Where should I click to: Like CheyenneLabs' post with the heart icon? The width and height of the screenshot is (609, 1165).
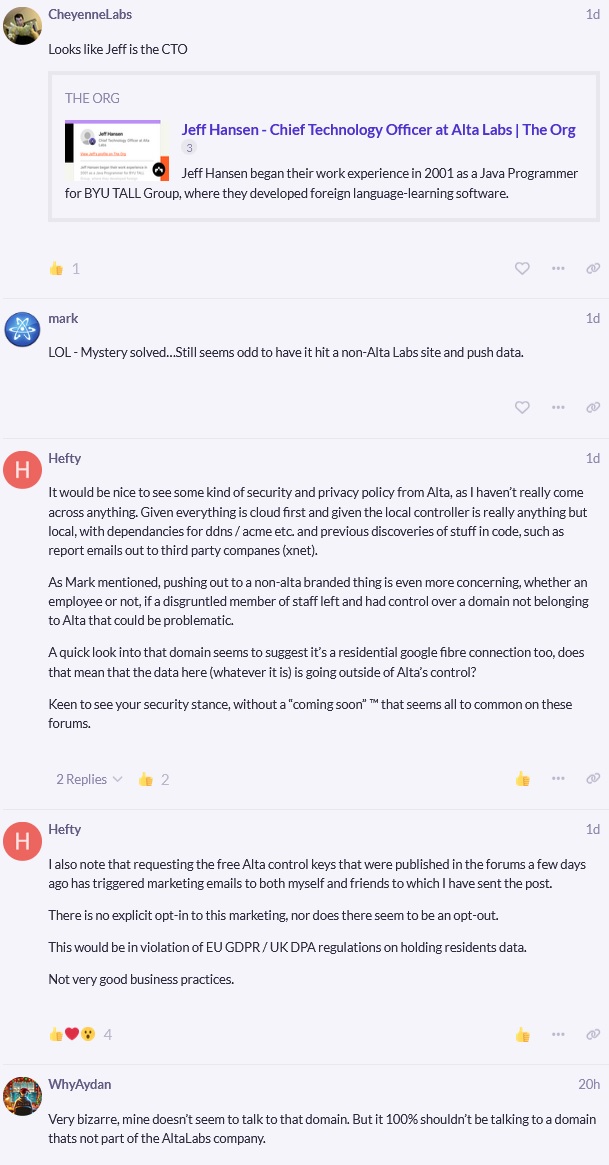point(522,268)
